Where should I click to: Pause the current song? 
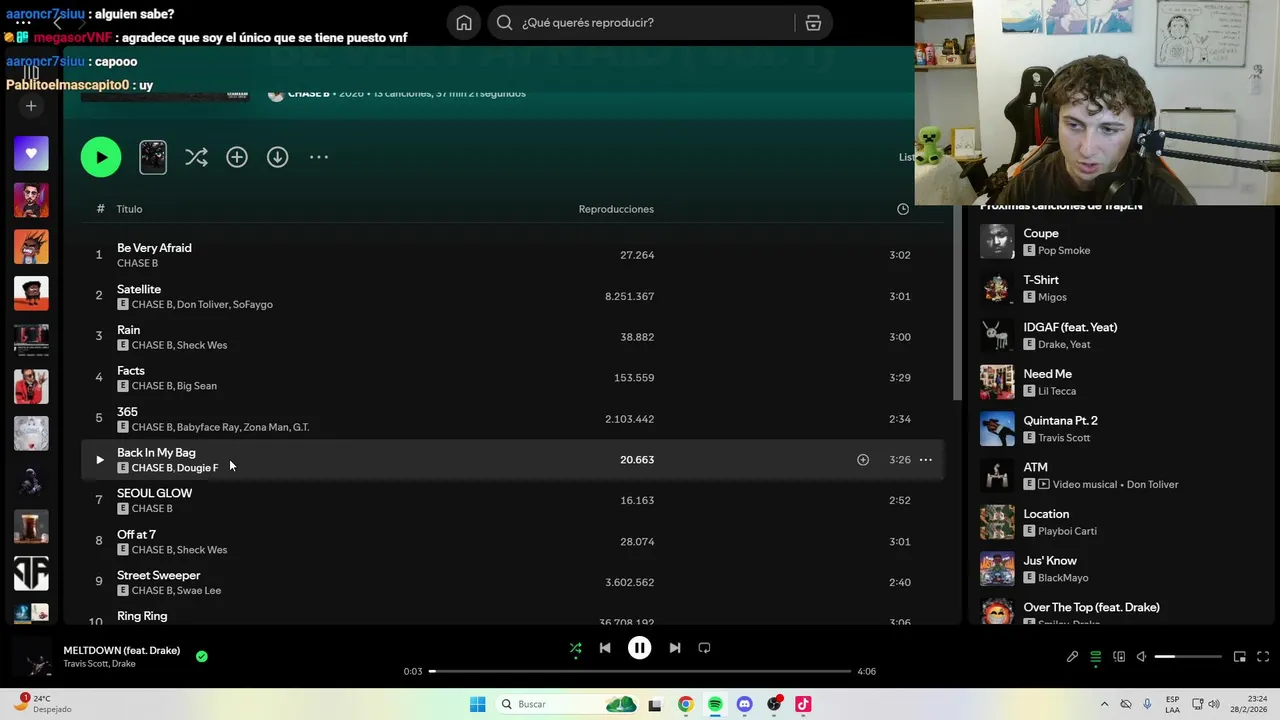coord(640,648)
